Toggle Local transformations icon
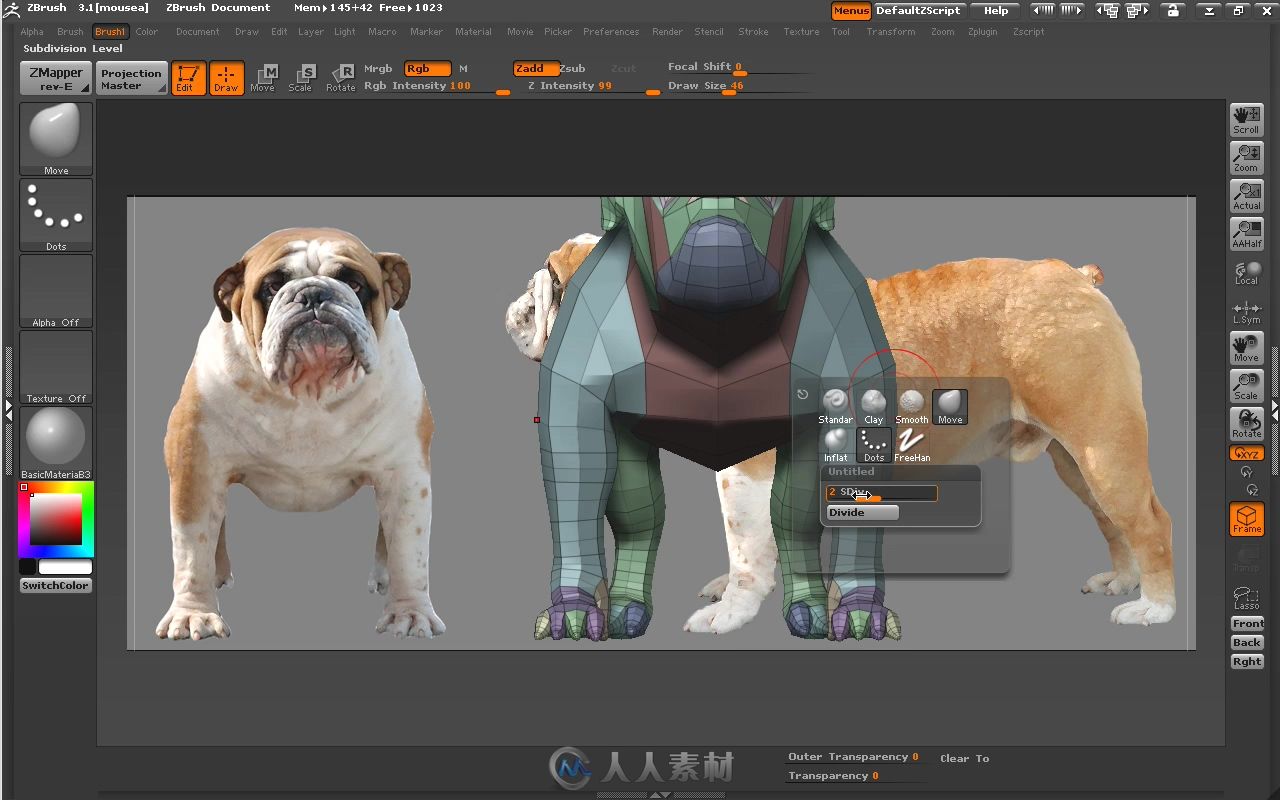 pos(1247,273)
